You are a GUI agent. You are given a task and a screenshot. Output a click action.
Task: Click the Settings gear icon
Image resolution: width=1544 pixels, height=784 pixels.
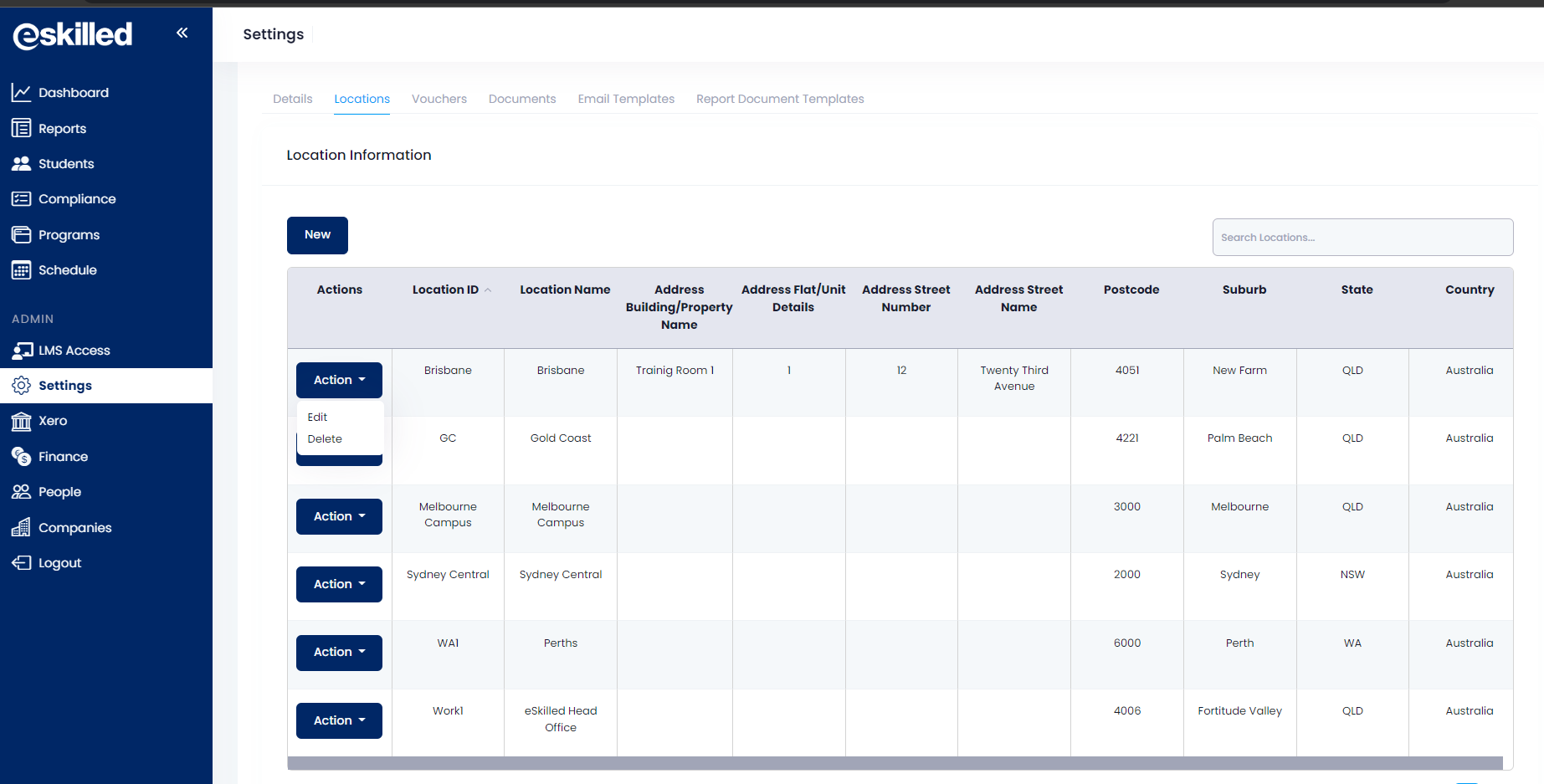[21, 385]
